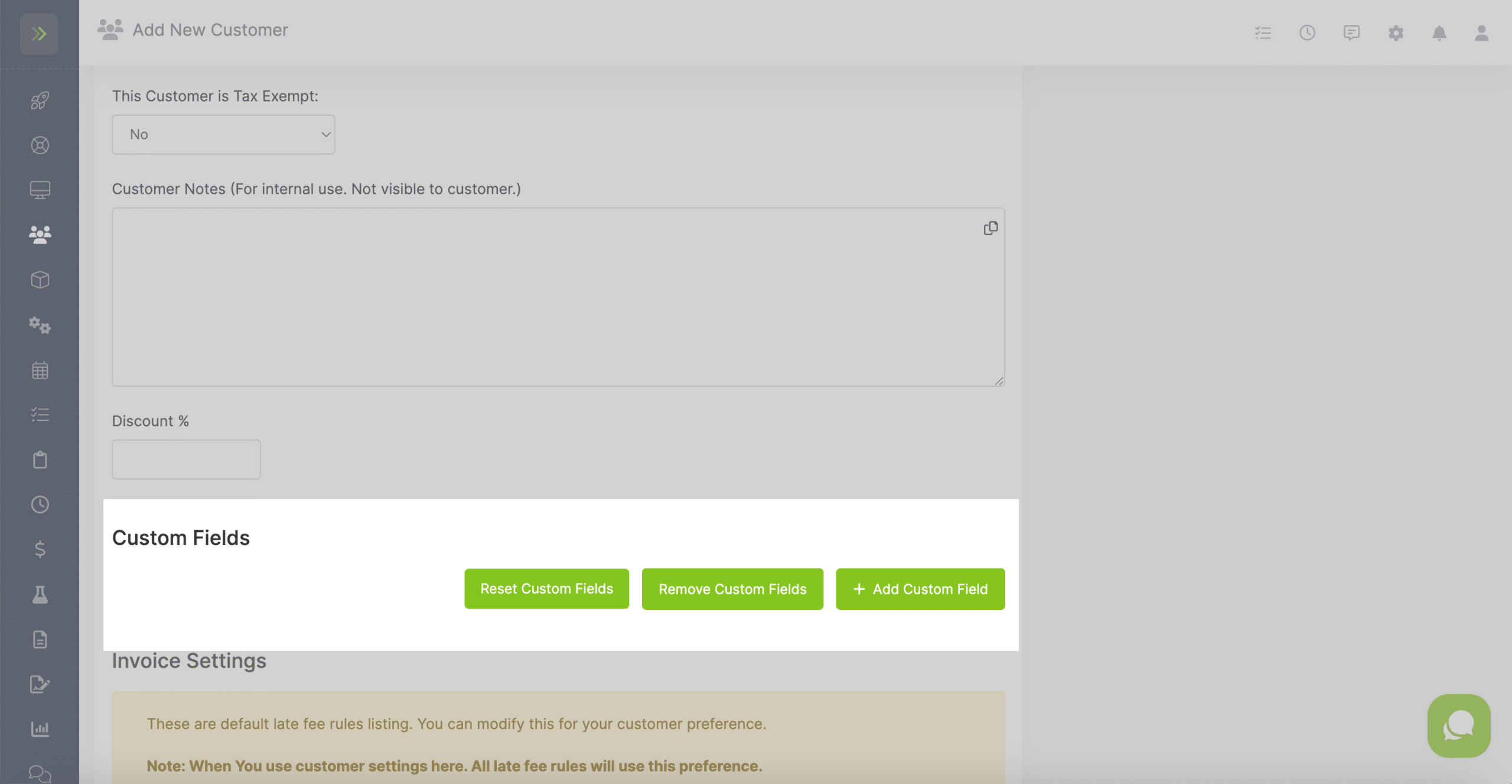Click Remove Custom Fields button
1512x784 pixels.
pyautogui.click(x=732, y=589)
